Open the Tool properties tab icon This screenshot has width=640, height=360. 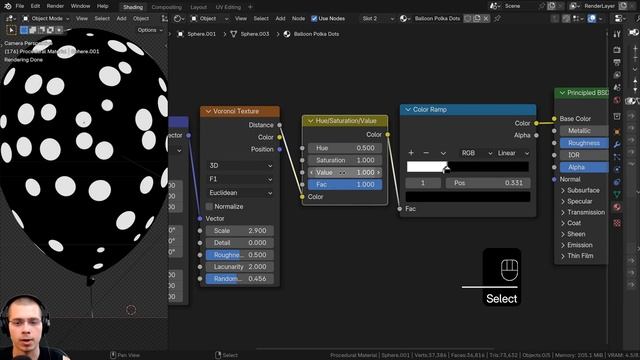pyautogui.click(x=617, y=34)
